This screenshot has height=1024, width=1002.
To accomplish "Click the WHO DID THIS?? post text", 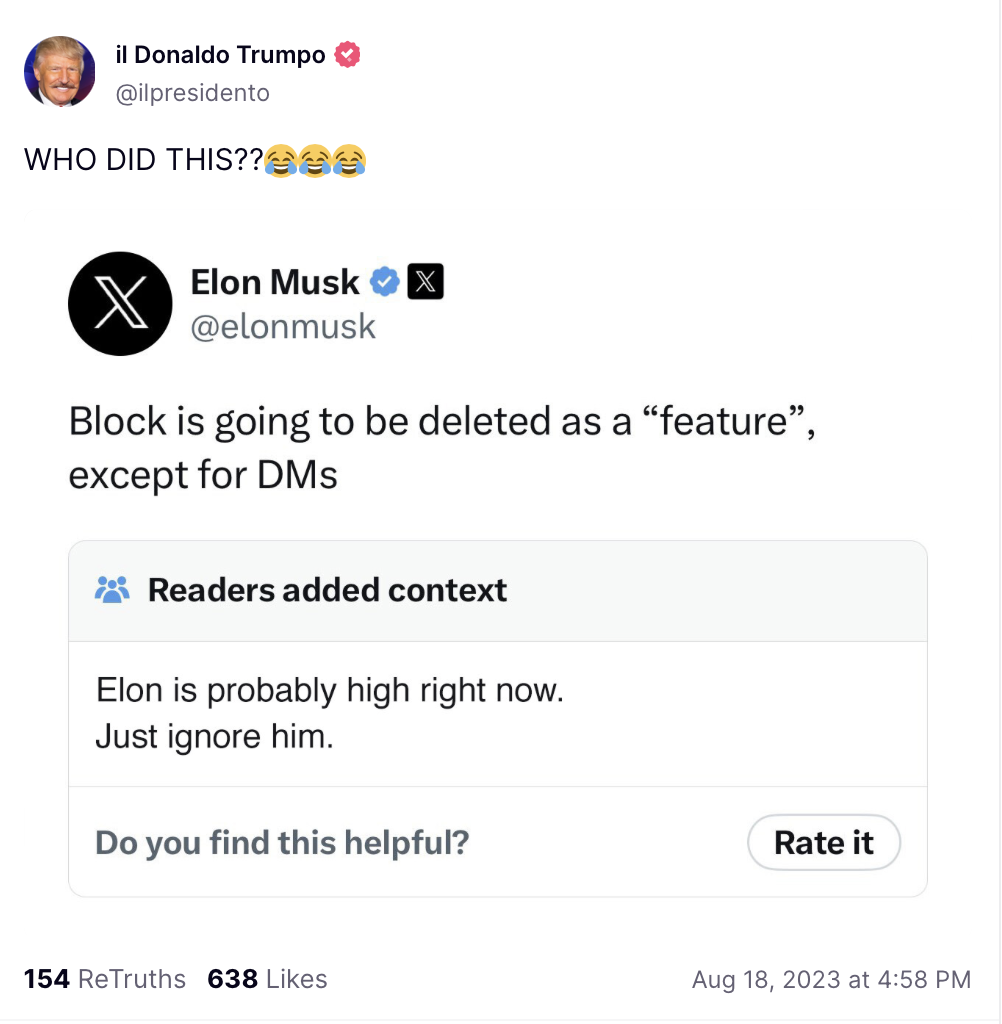I will tap(143, 160).
